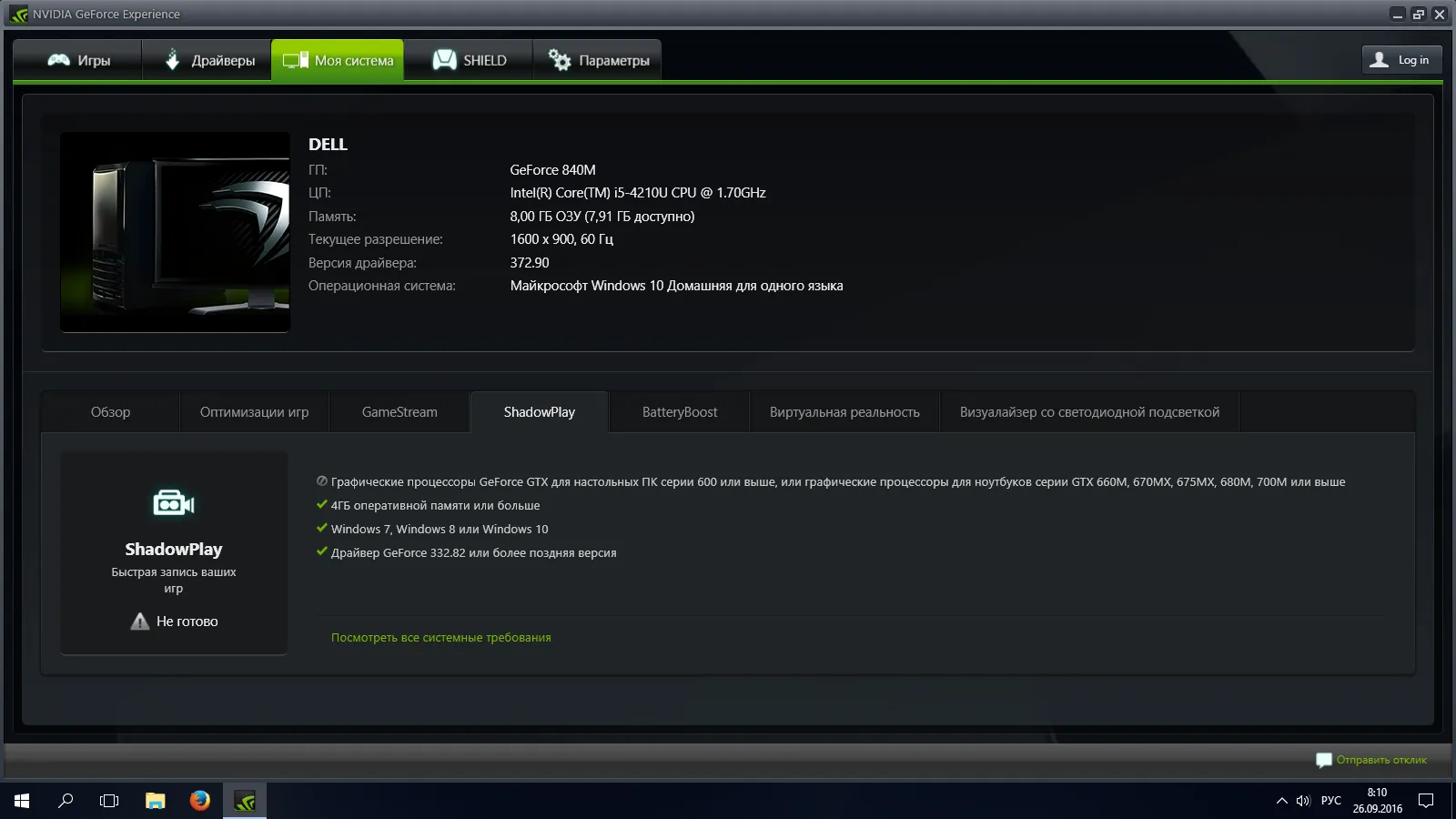The height and width of the screenshot is (819, 1456).
Task: Click the DELL system computer image
Action: [x=175, y=232]
